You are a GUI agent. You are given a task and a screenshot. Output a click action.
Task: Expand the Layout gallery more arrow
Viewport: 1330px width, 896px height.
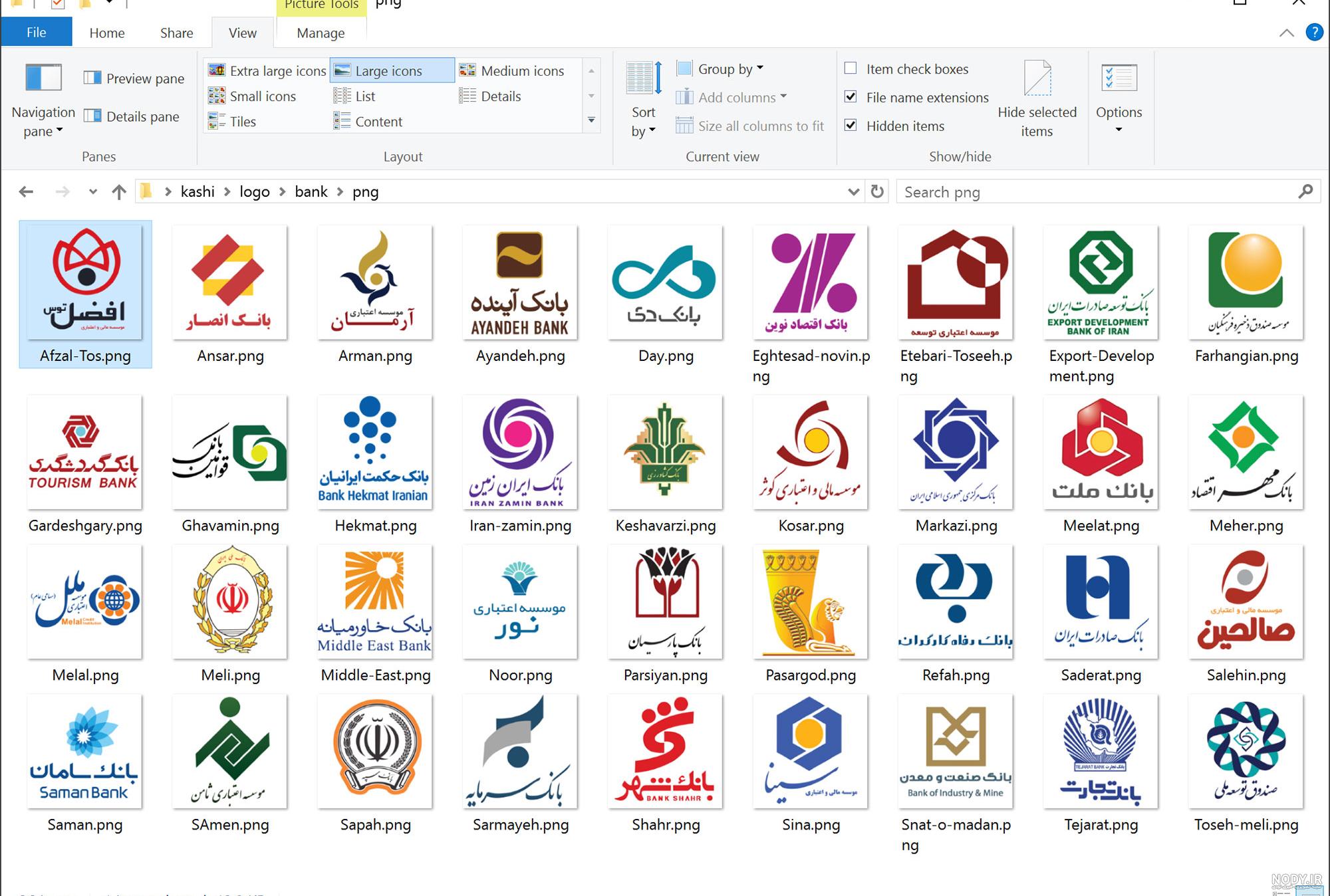click(x=591, y=120)
